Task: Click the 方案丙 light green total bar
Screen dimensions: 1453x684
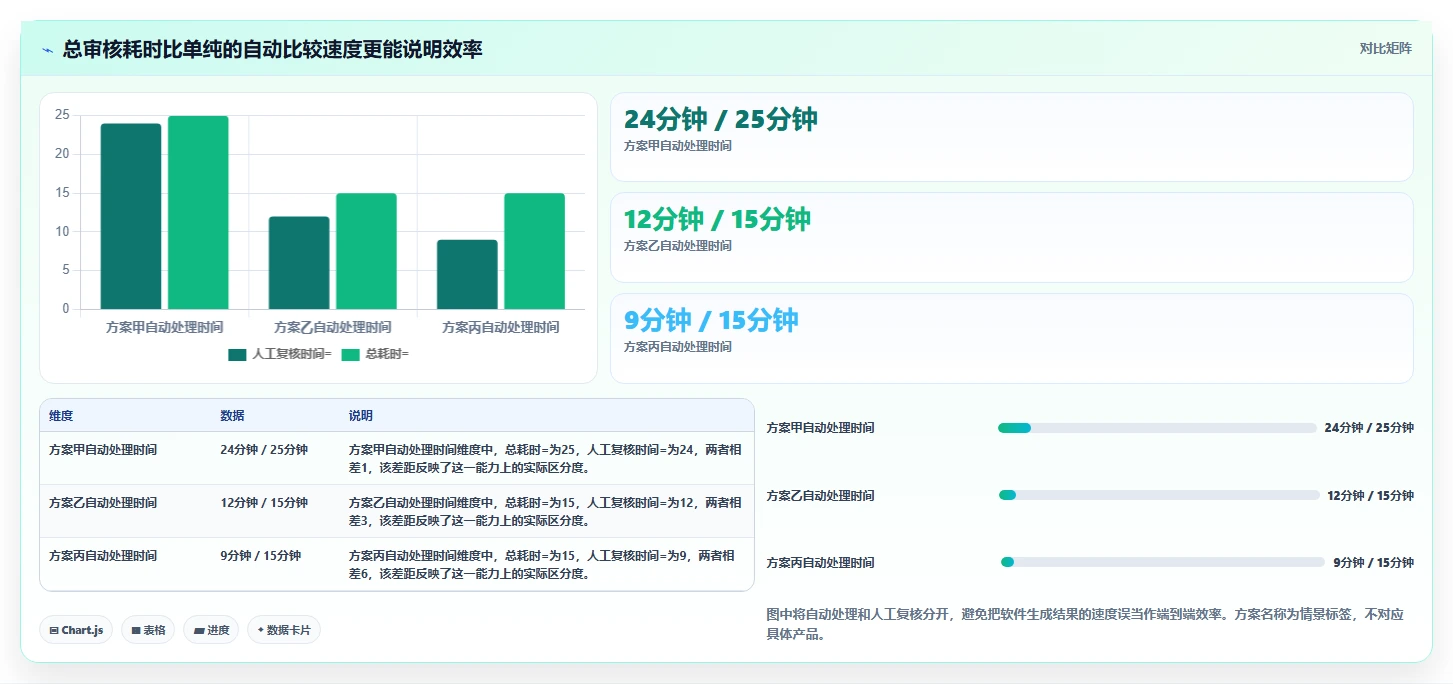Action: [534, 251]
